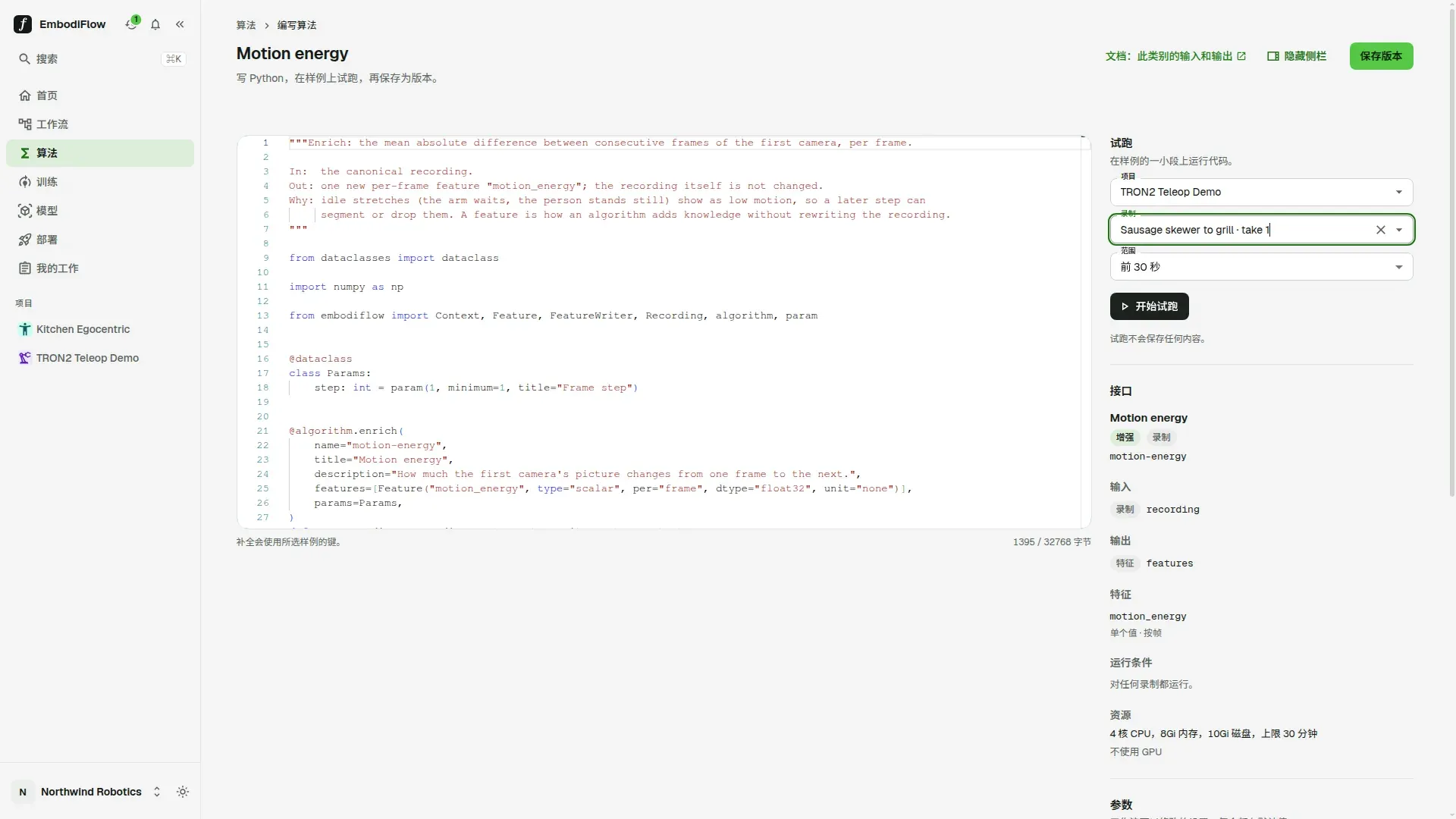
Task: Click the EmbodiFlow logo icon
Action: (x=23, y=24)
